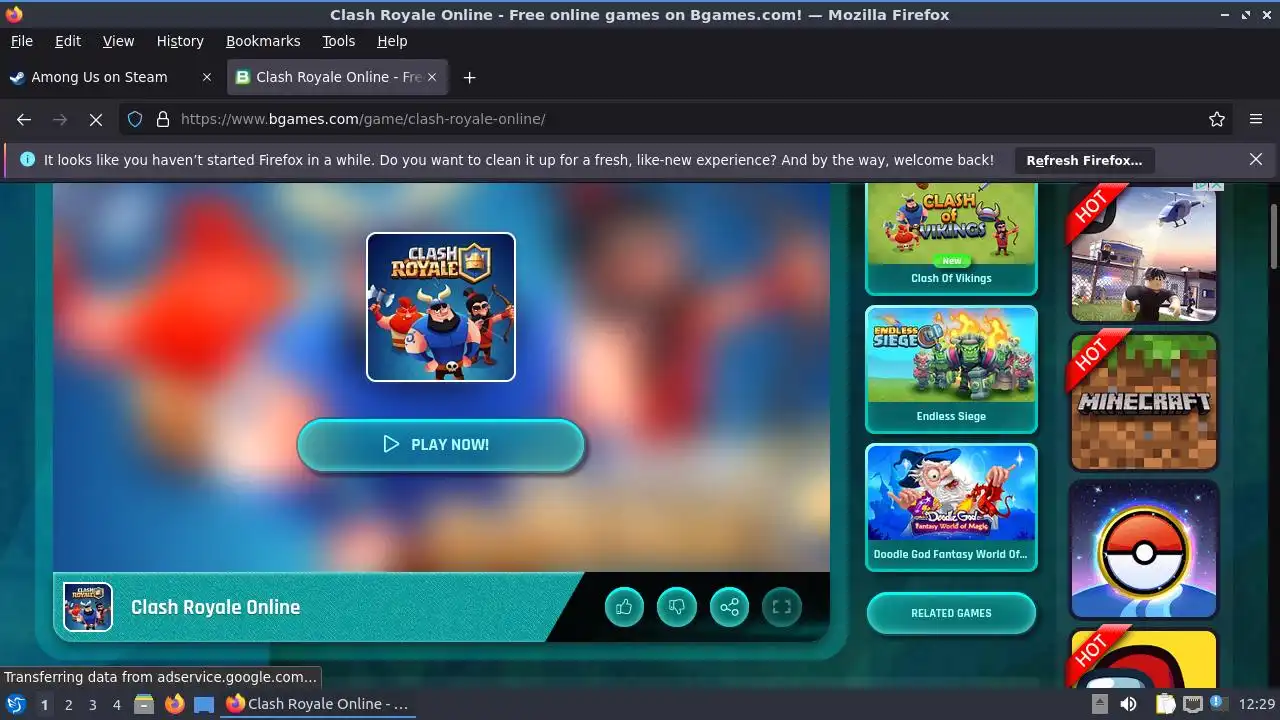Open the Firefox hamburger application menu
This screenshot has height=720, width=1280.
tap(1256, 119)
